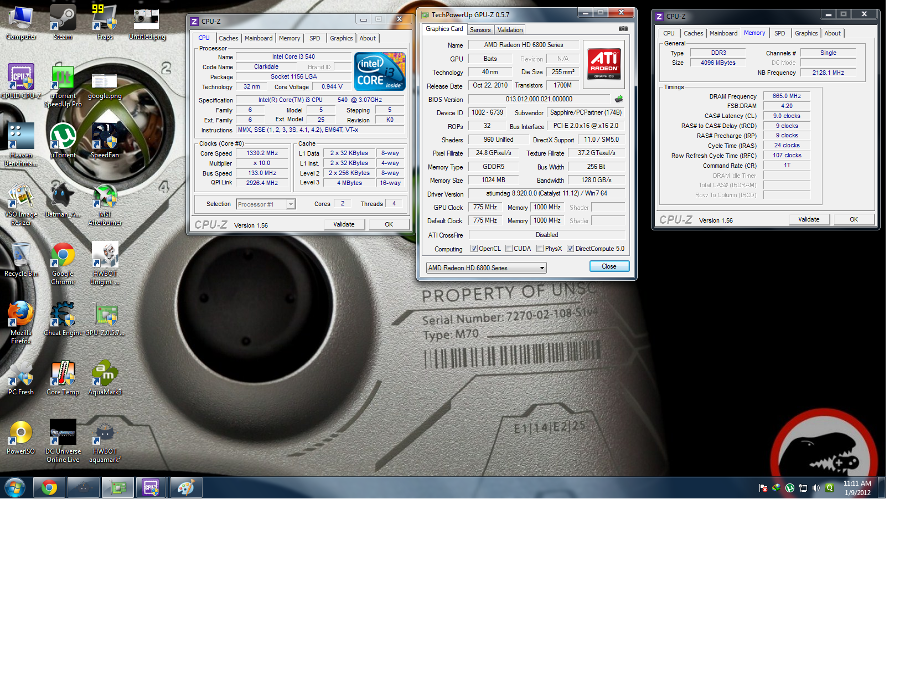Image resolution: width=910 pixels, height=700 pixels.
Task: Open the Recycle Bin
Action: [21, 259]
